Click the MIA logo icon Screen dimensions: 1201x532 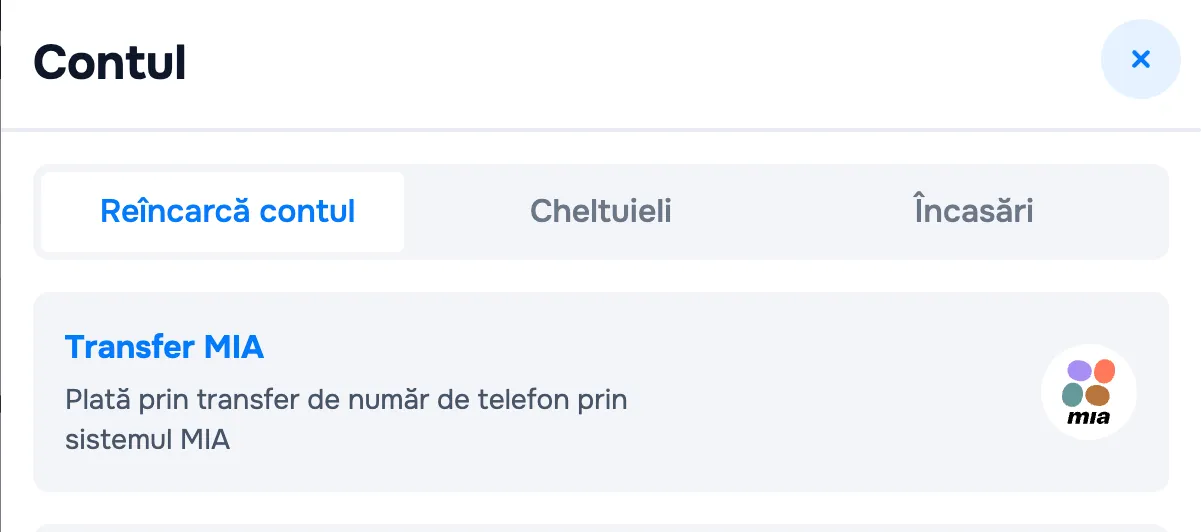[x=1089, y=392]
